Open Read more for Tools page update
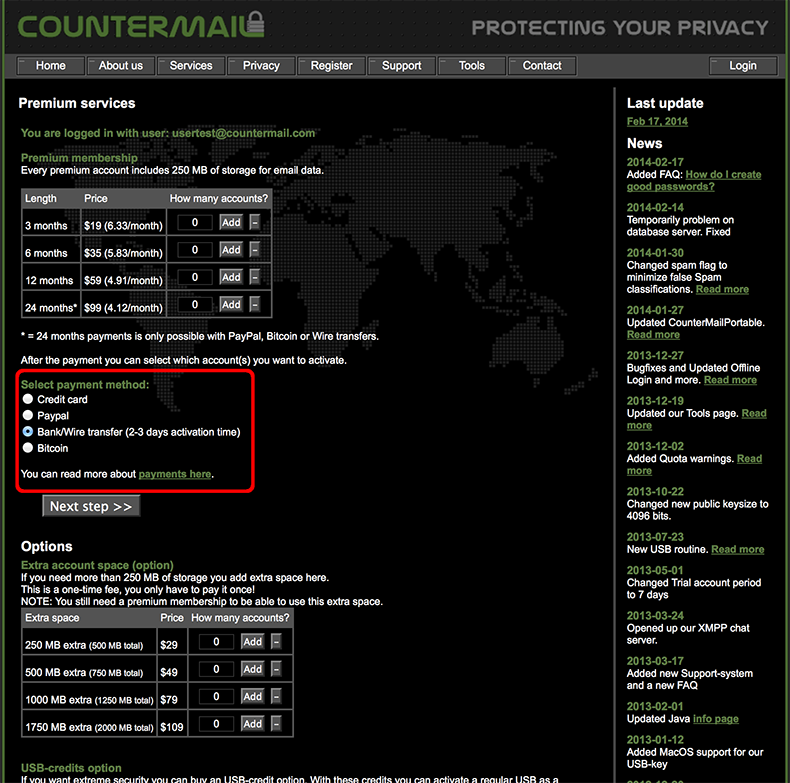Viewport: 790px width, 783px height. tap(696, 419)
